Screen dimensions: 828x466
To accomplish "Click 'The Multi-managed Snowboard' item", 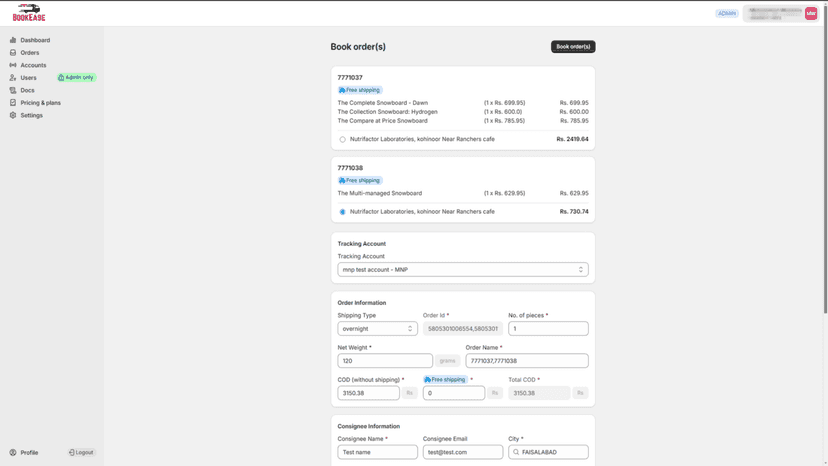I will coord(380,193).
